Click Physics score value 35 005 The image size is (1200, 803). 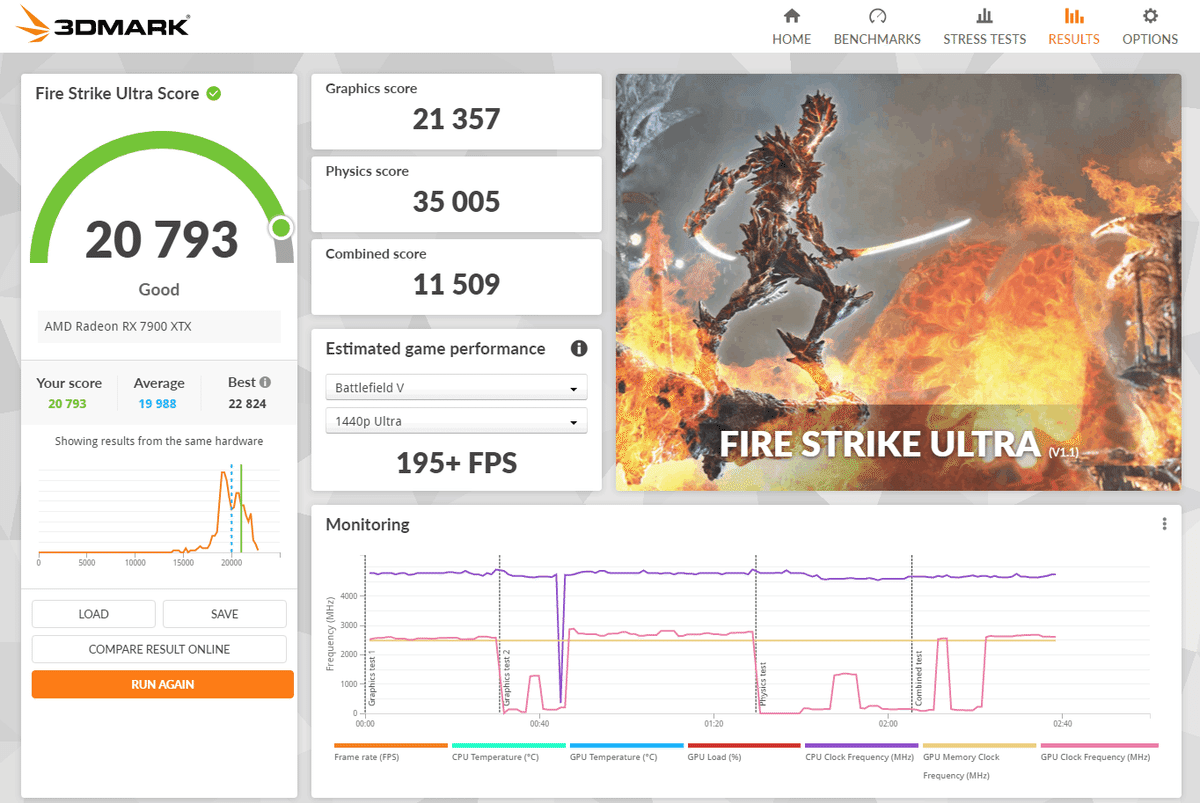(457, 202)
